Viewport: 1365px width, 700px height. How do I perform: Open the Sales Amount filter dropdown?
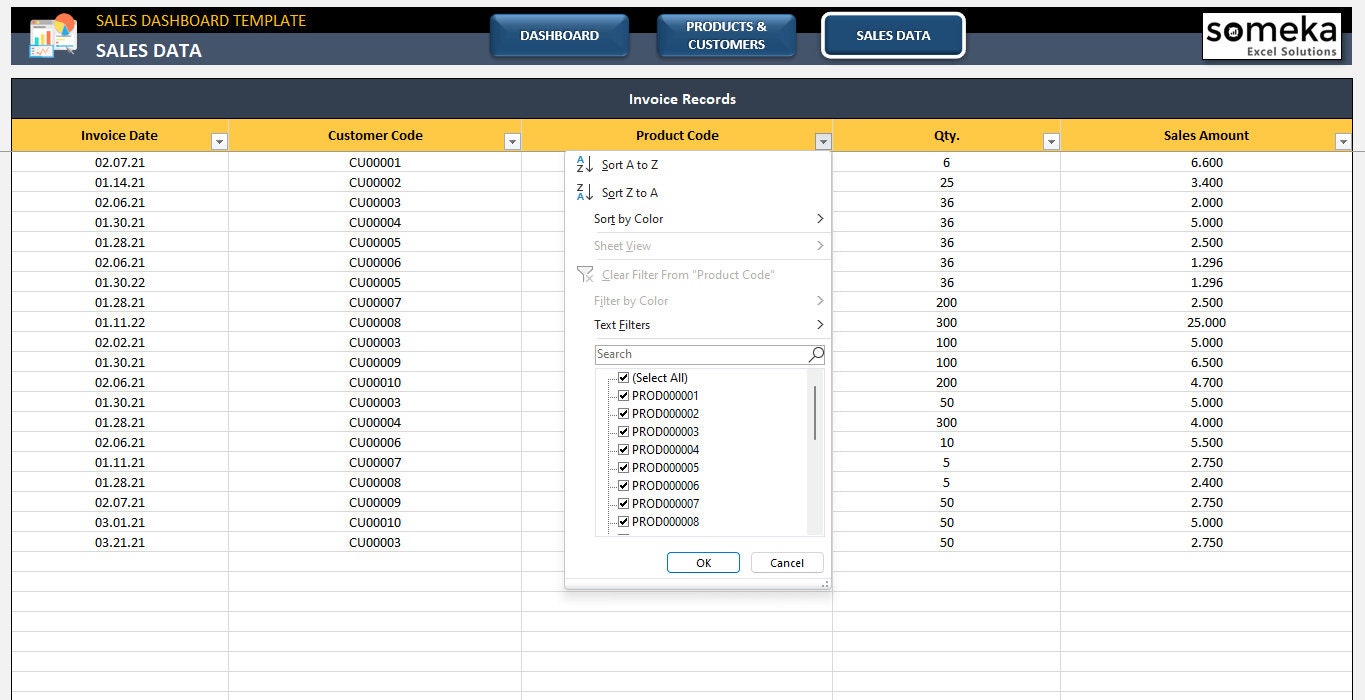(x=1344, y=140)
